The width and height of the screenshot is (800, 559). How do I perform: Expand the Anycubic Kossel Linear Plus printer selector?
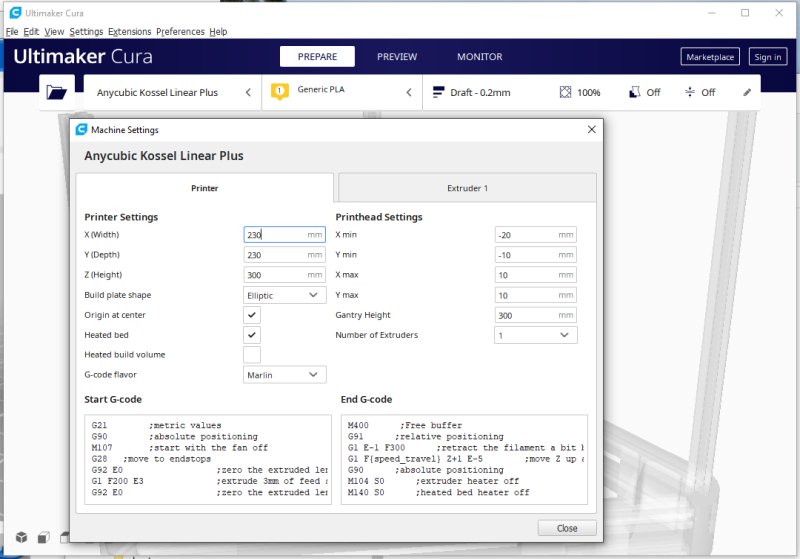pyautogui.click(x=172, y=92)
